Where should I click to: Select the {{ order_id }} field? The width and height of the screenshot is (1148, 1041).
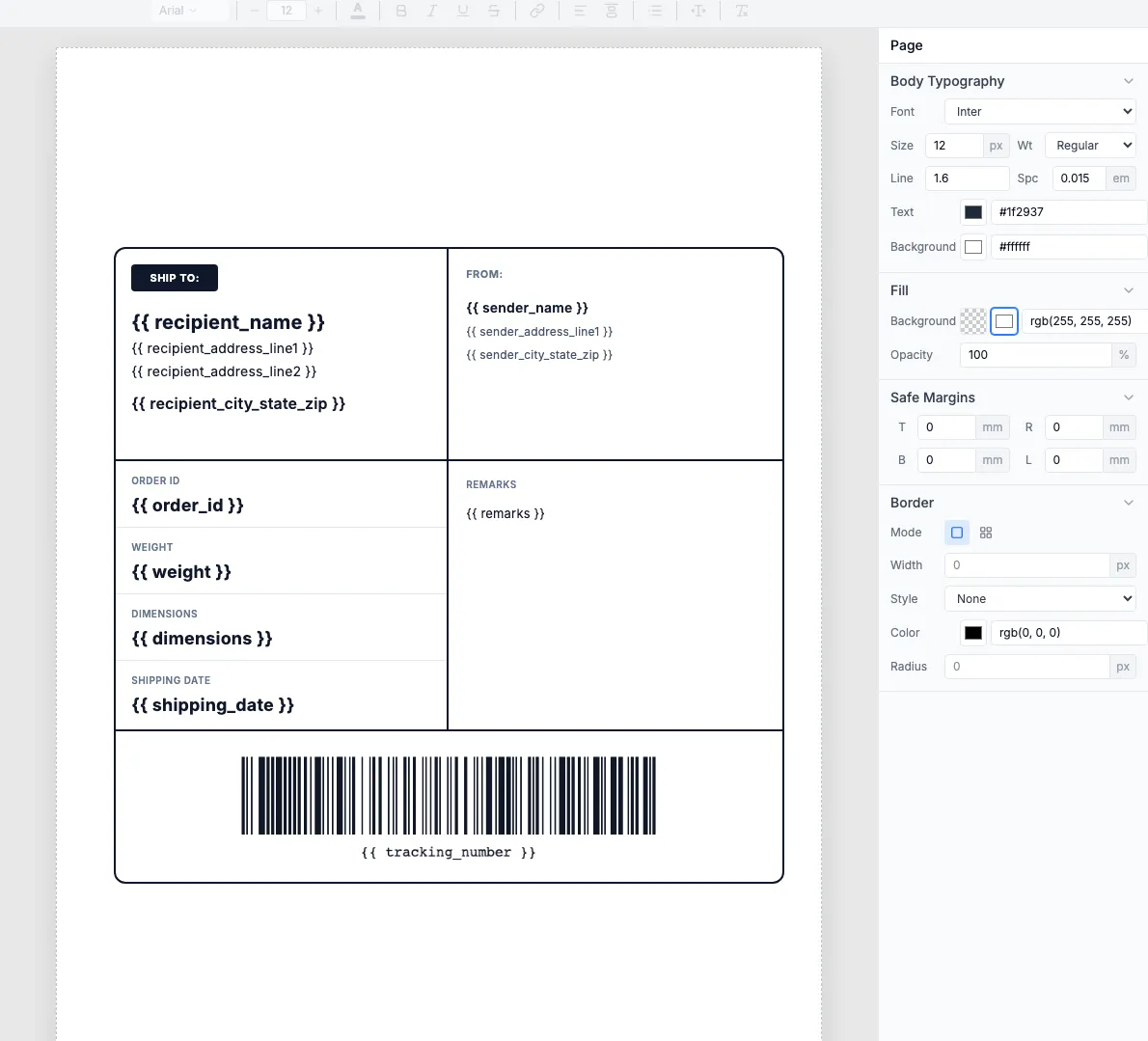(187, 506)
